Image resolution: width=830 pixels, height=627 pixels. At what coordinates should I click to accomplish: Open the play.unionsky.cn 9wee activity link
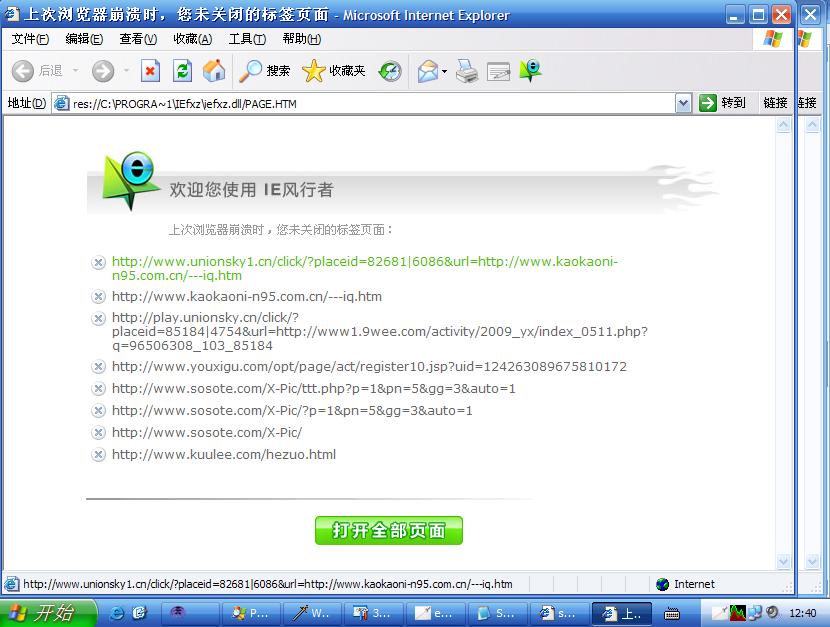(380, 332)
